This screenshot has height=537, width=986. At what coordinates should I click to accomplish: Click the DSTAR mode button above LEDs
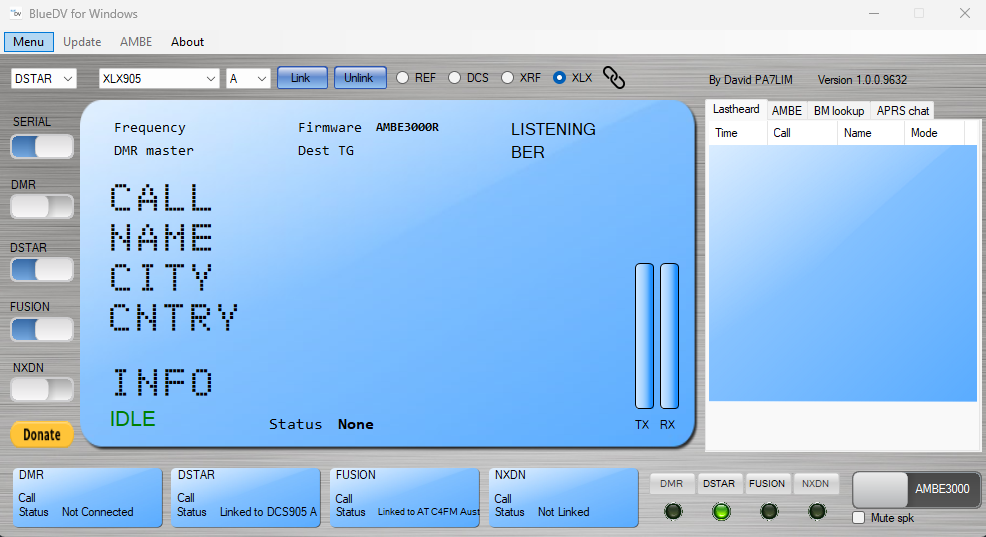pyautogui.click(x=719, y=484)
